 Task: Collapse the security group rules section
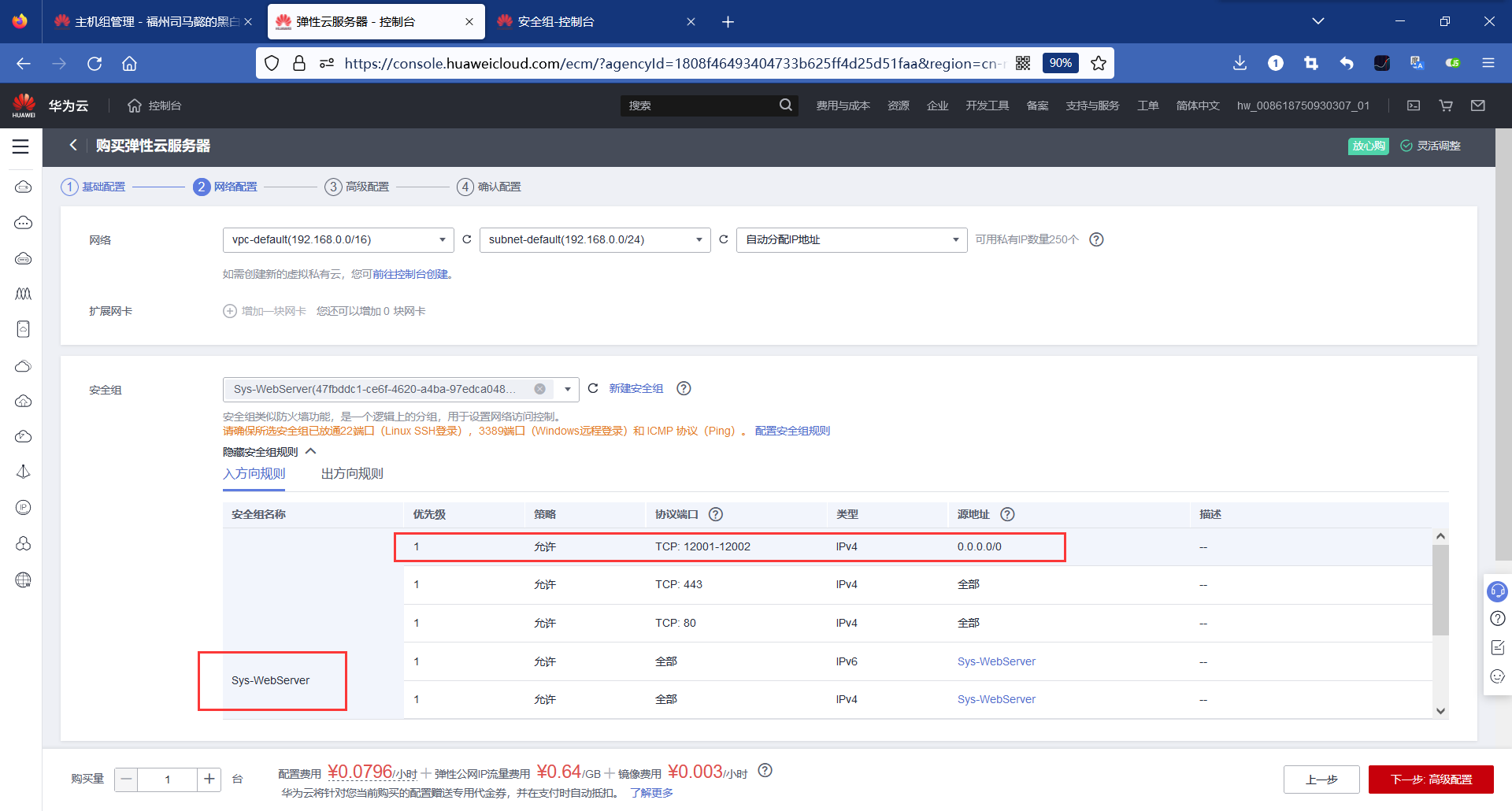tap(269, 452)
